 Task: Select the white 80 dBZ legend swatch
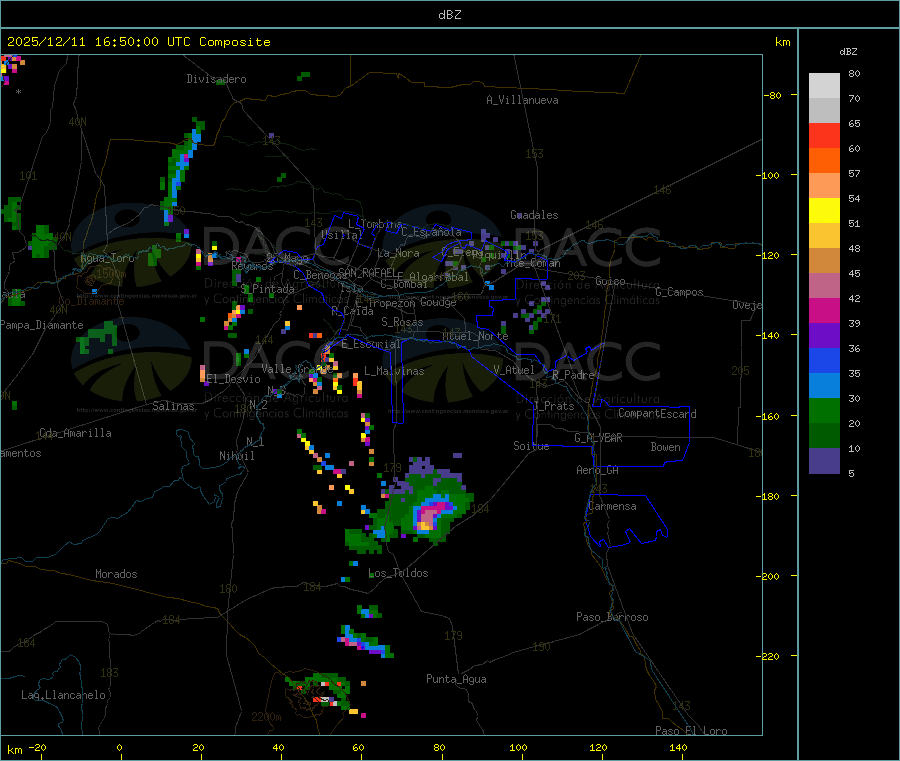824,86
